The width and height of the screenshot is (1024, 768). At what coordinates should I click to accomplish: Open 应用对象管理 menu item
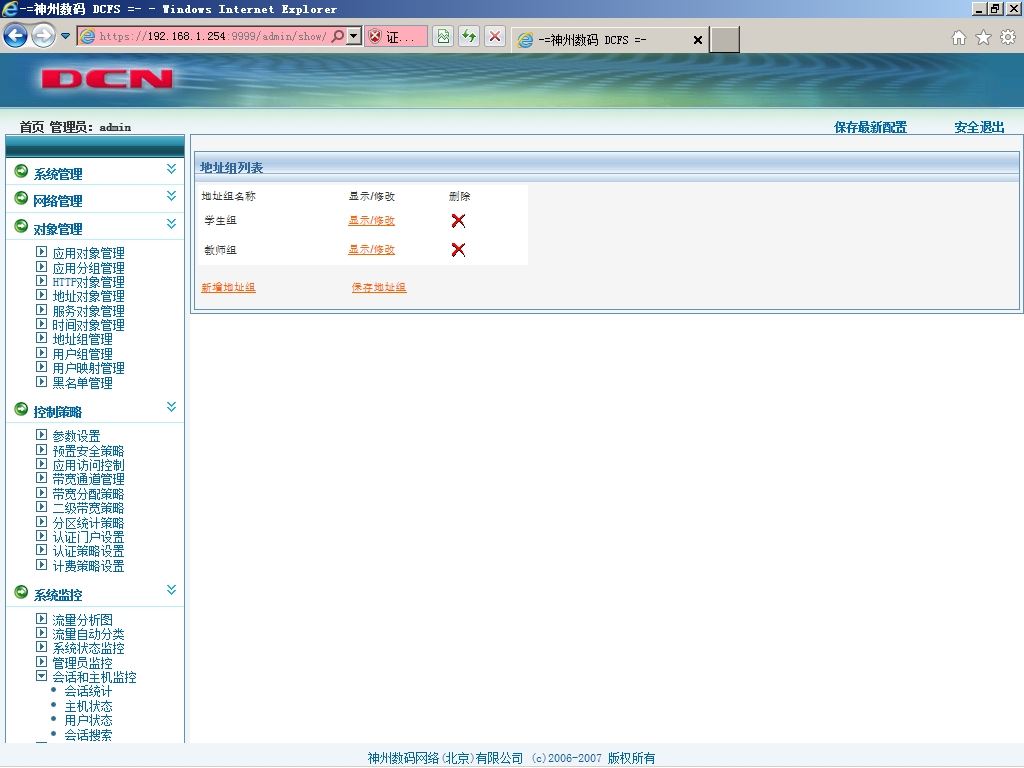click(88, 253)
